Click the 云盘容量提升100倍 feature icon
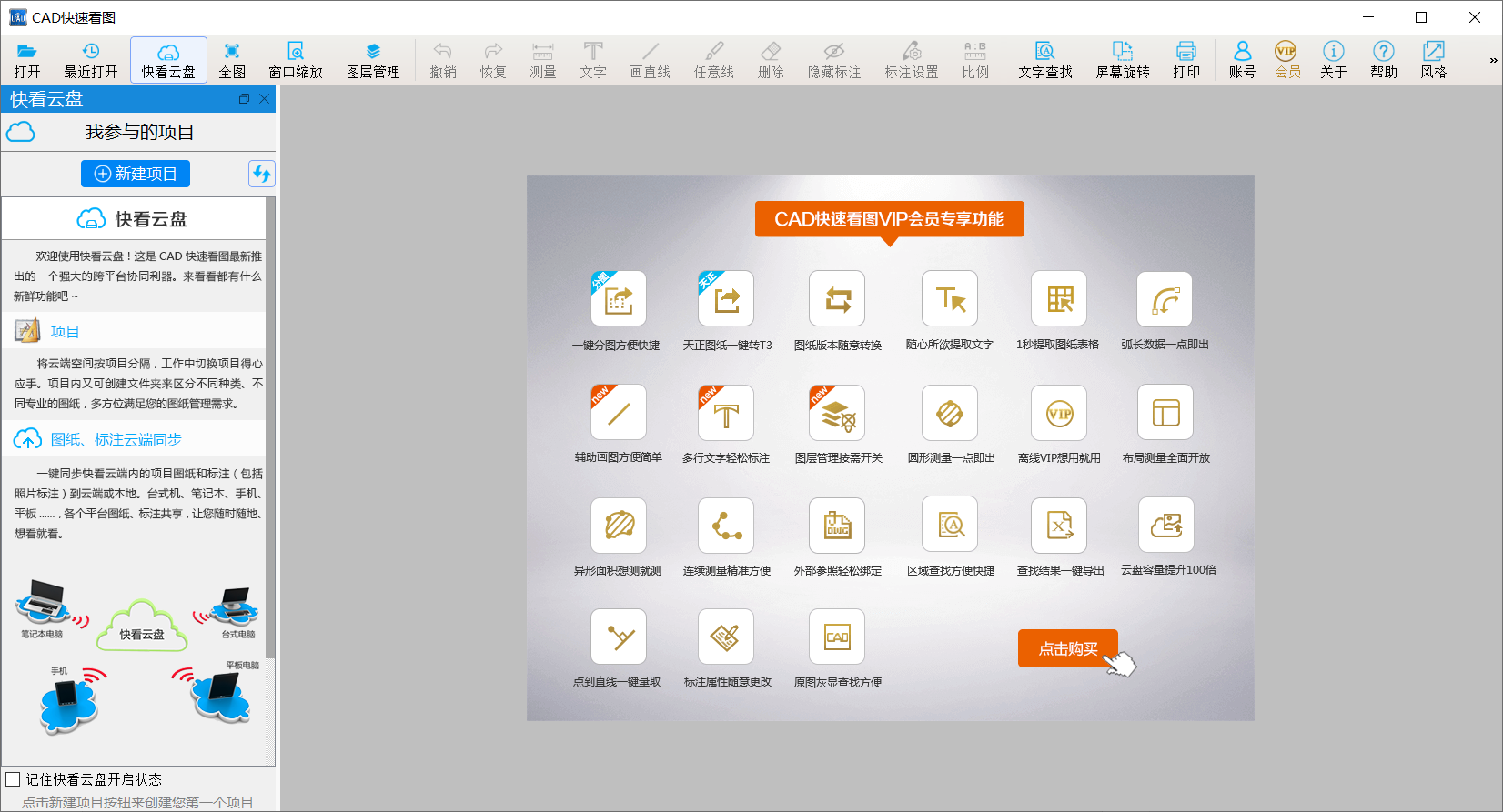Viewport: 1503px width, 812px height. point(1166,524)
